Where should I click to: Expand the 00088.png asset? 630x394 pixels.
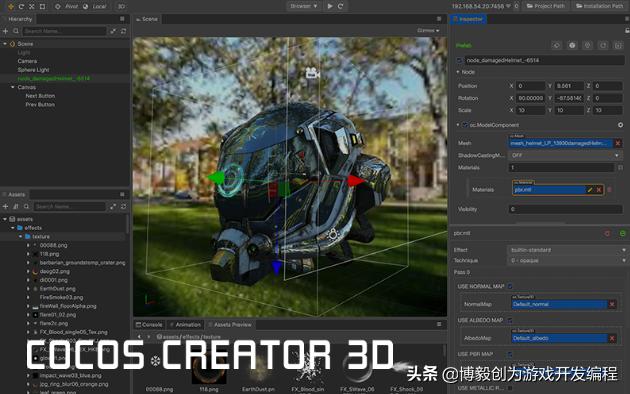28,245
